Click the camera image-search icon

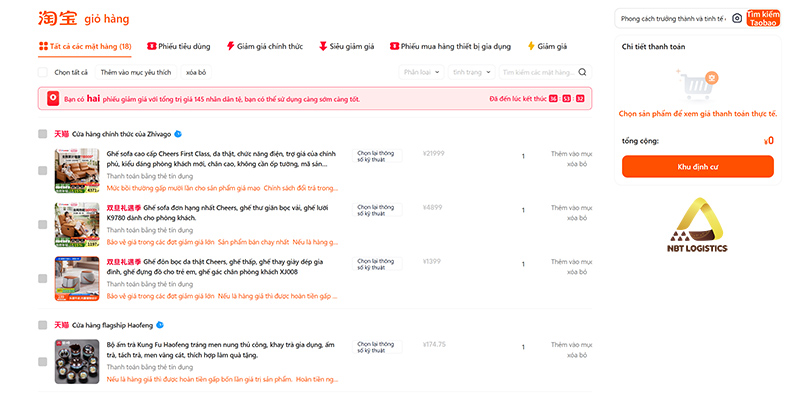737,18
